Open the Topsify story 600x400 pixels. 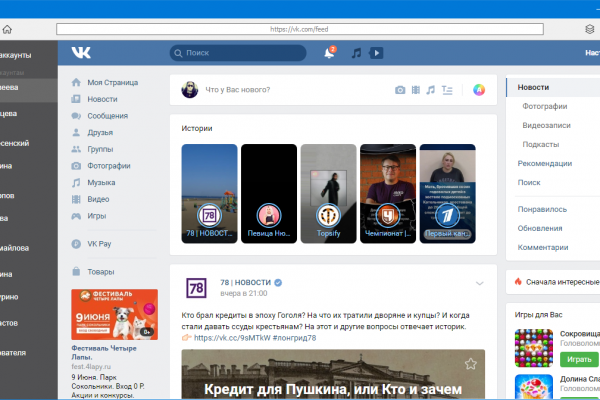point(328,194)
